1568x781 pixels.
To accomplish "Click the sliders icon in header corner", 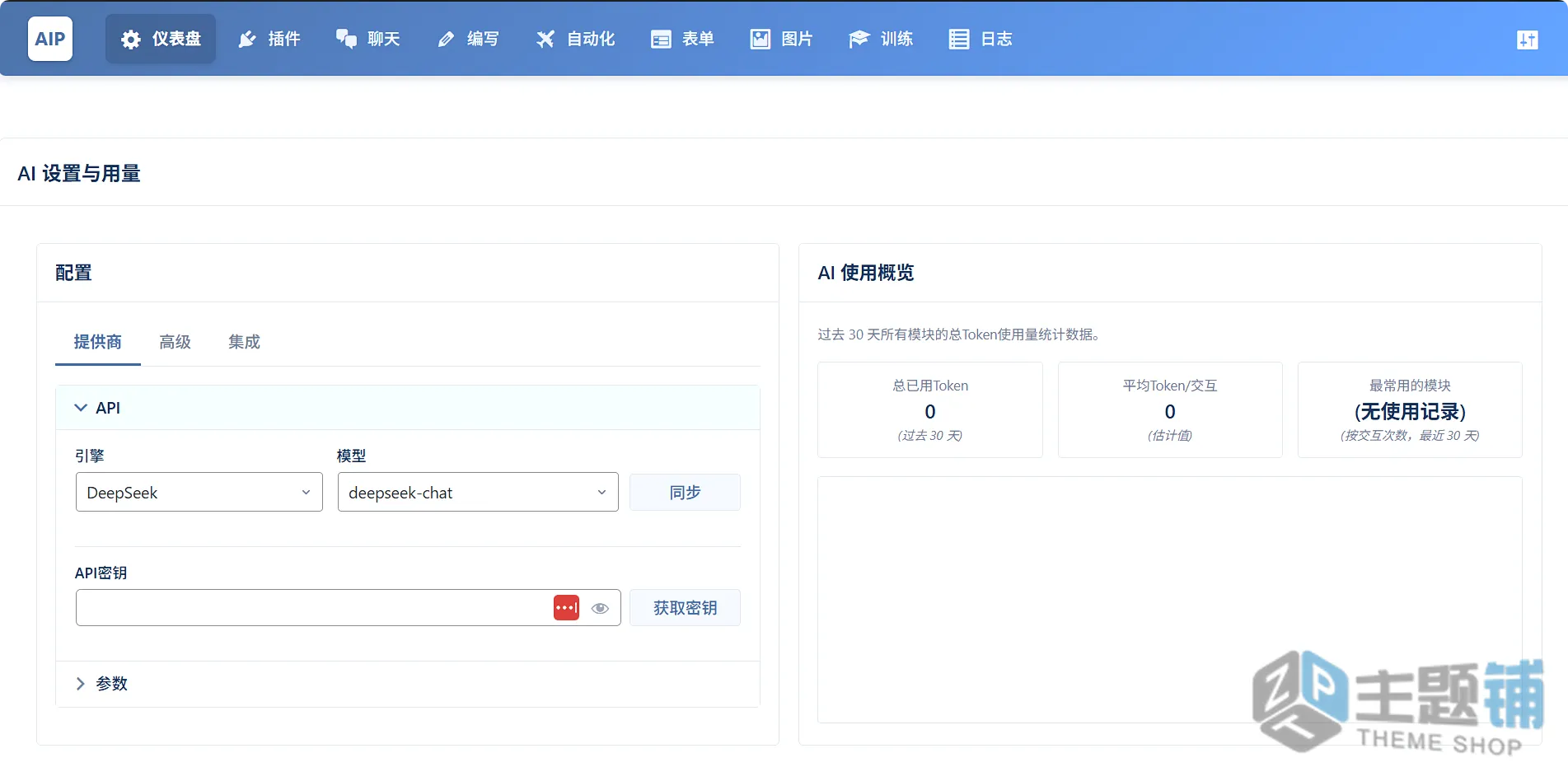I will (x=1527, y=40).
